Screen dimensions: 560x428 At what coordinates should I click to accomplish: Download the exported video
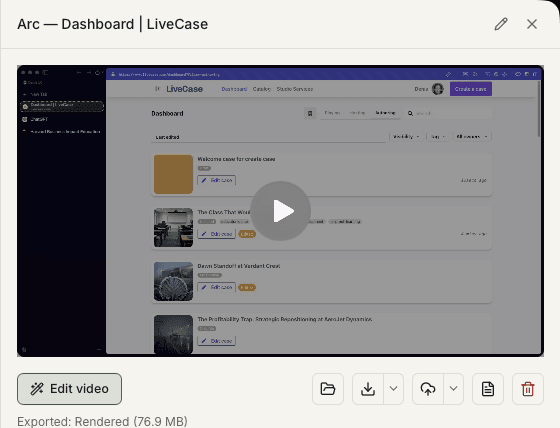368,389
